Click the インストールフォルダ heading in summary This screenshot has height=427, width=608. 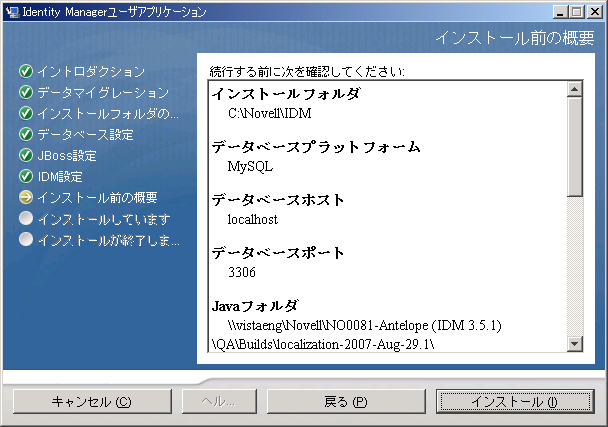point(286,94)
